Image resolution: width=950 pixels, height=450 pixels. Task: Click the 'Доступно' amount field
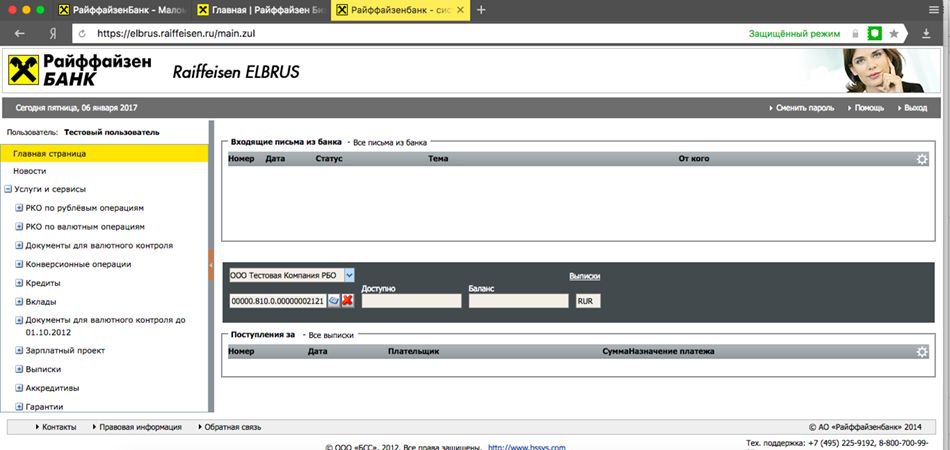point(411,300)
